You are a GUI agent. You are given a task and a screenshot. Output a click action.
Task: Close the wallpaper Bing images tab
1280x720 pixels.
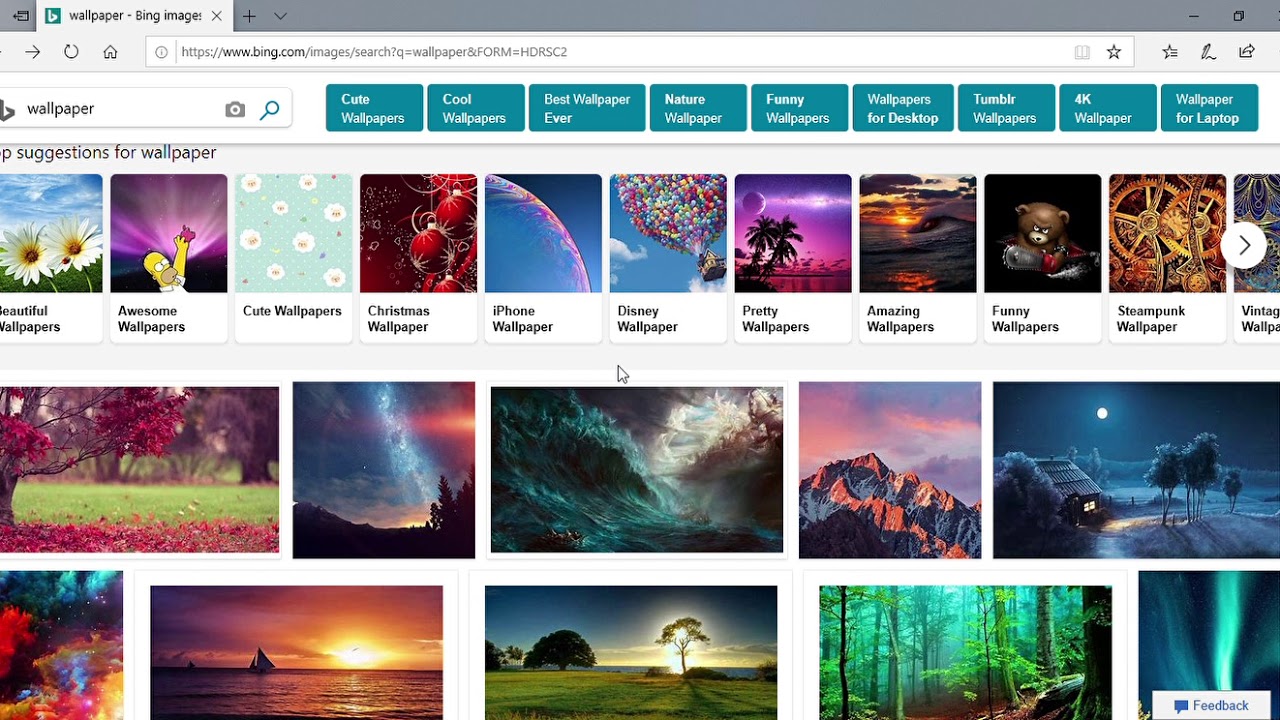pyautogui.click(x=216, y=16)
